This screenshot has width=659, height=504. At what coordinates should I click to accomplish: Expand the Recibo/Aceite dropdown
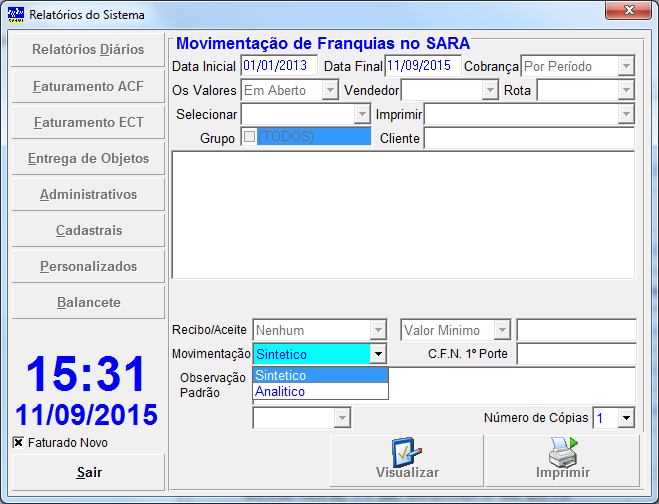point(378,330)
